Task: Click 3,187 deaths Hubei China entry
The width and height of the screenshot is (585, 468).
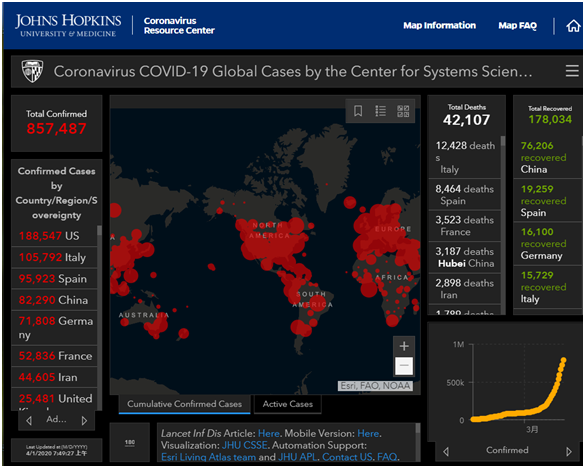Action: click(464, 257)
